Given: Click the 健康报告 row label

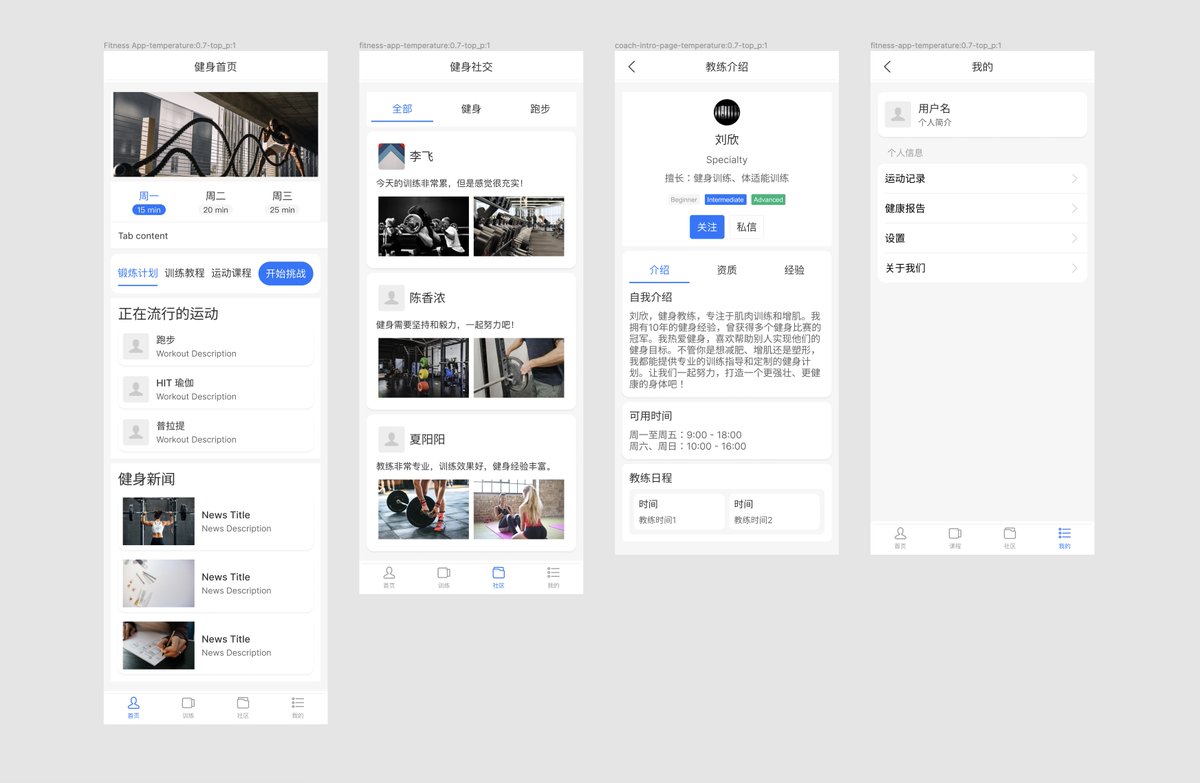Looking at the screenshot, I should point(905,209).
